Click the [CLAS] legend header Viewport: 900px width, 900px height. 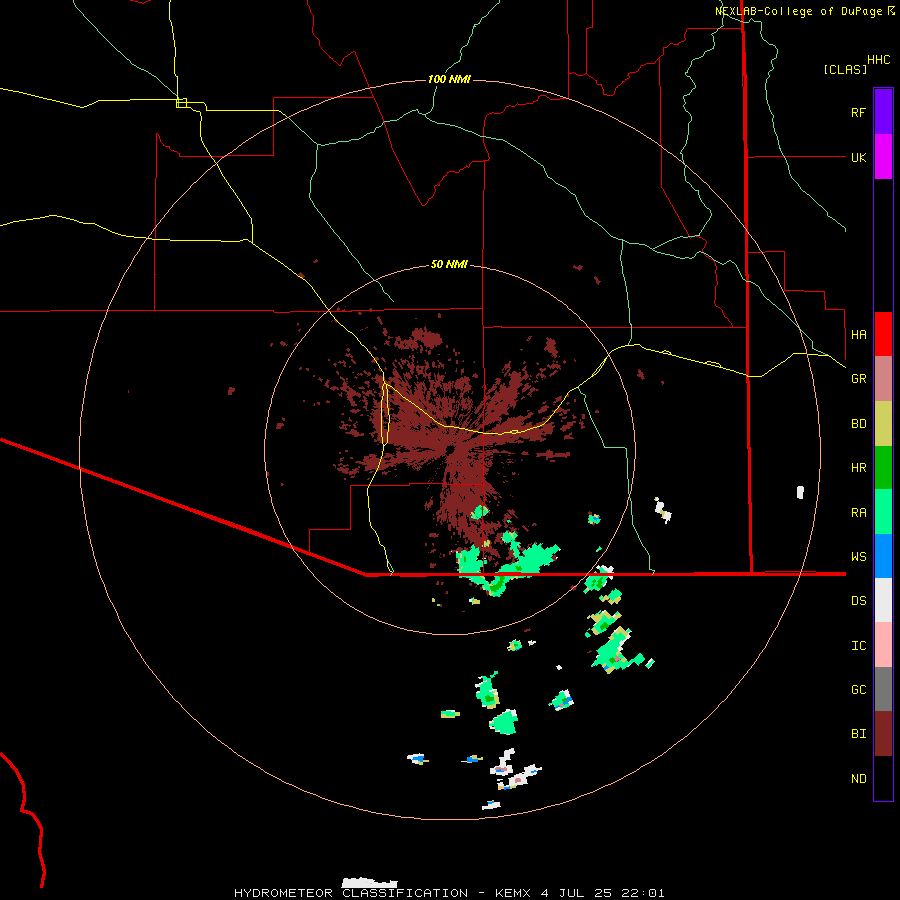(844, 69)
